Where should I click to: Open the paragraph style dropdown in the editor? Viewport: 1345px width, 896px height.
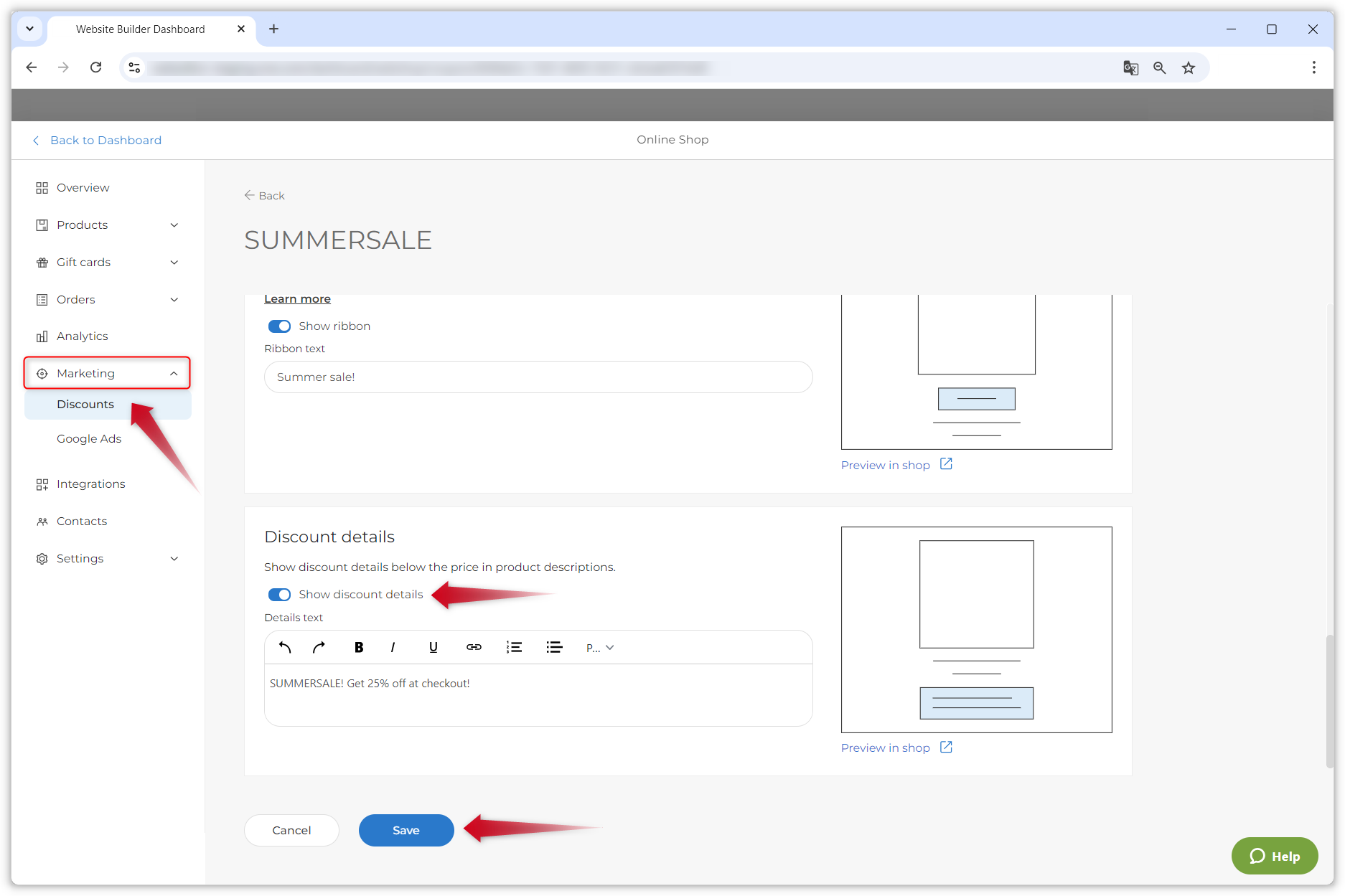coord(599,647)
